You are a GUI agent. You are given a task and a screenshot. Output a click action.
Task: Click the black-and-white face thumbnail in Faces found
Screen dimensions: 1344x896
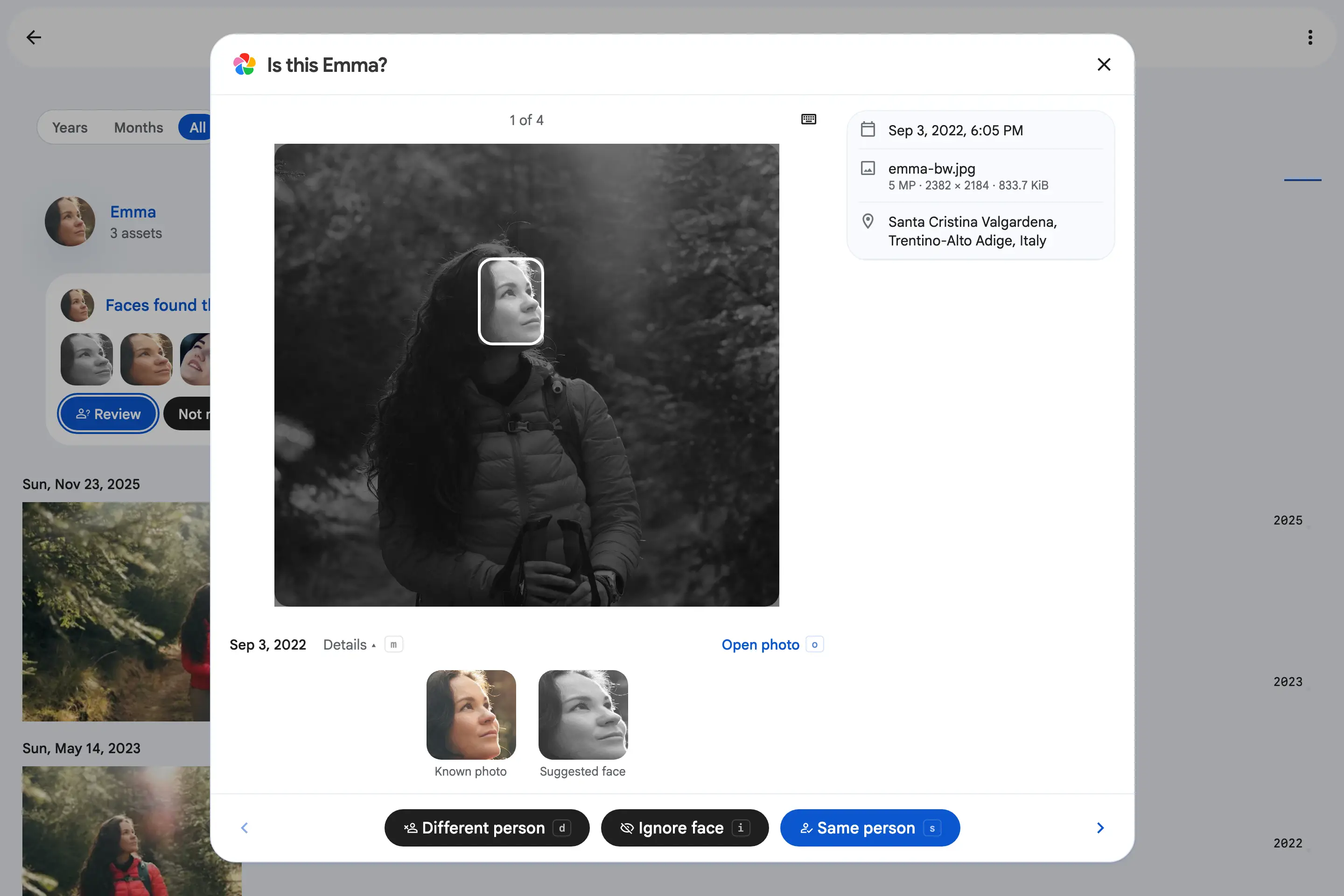pos(87,359)
